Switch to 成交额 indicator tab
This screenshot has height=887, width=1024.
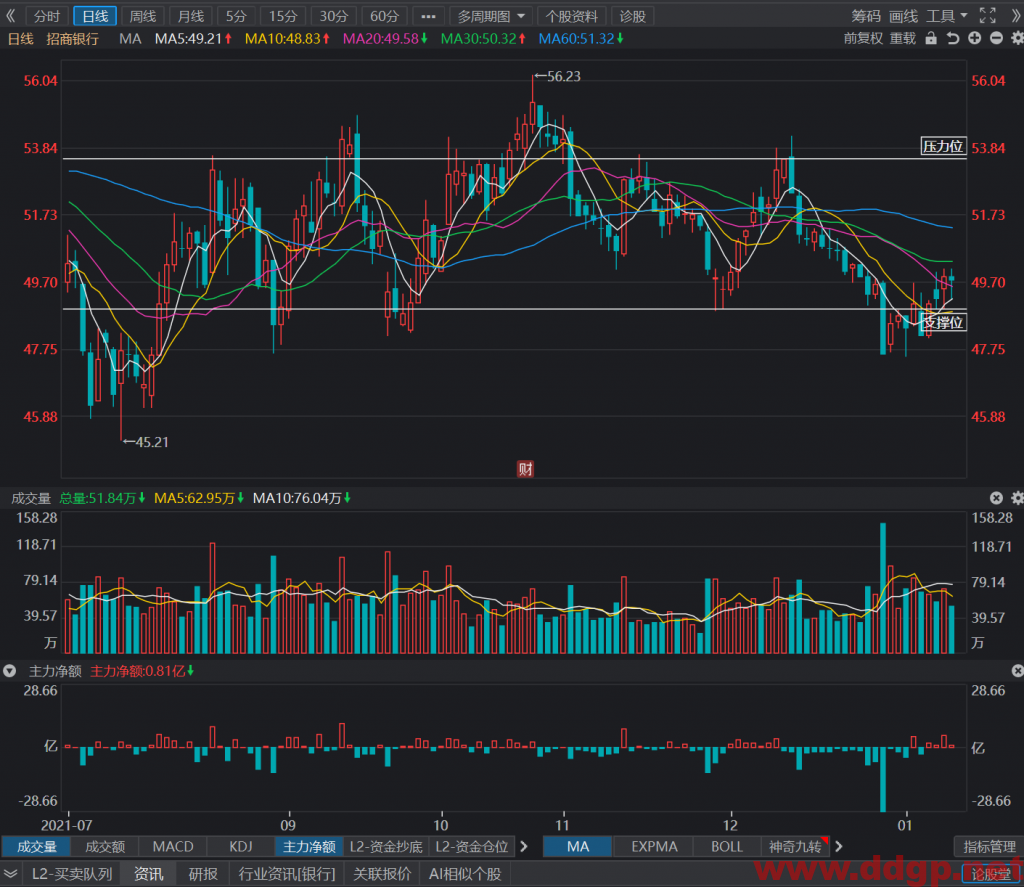[105, 847]
